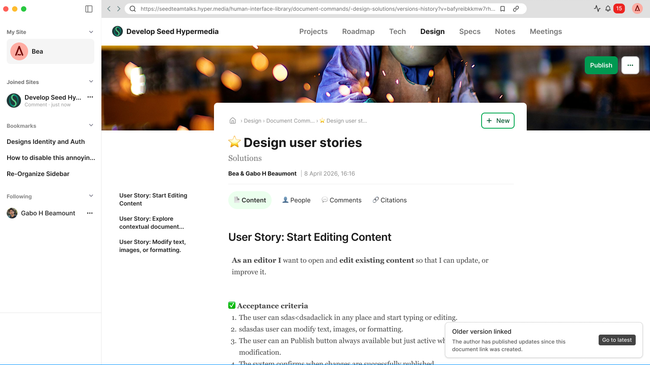Click the address bar URL field

317,9
